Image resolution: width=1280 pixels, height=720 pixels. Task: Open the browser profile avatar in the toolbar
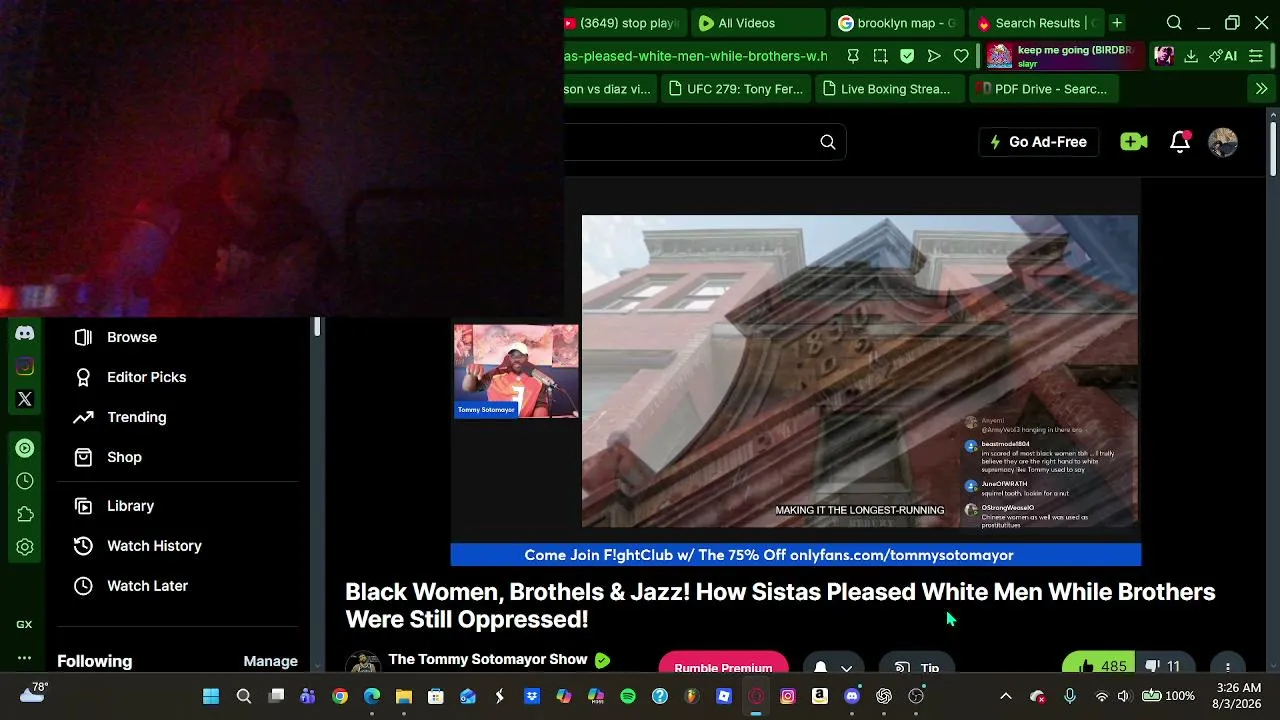(x=1163, y=56)
